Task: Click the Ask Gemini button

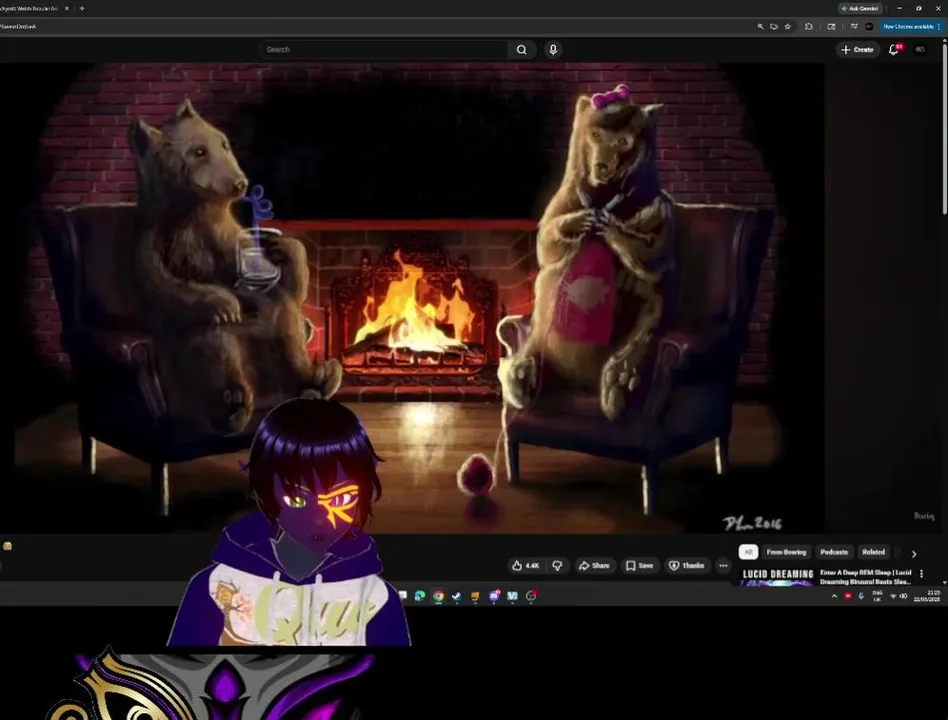Action: click(x=860, y=8)
